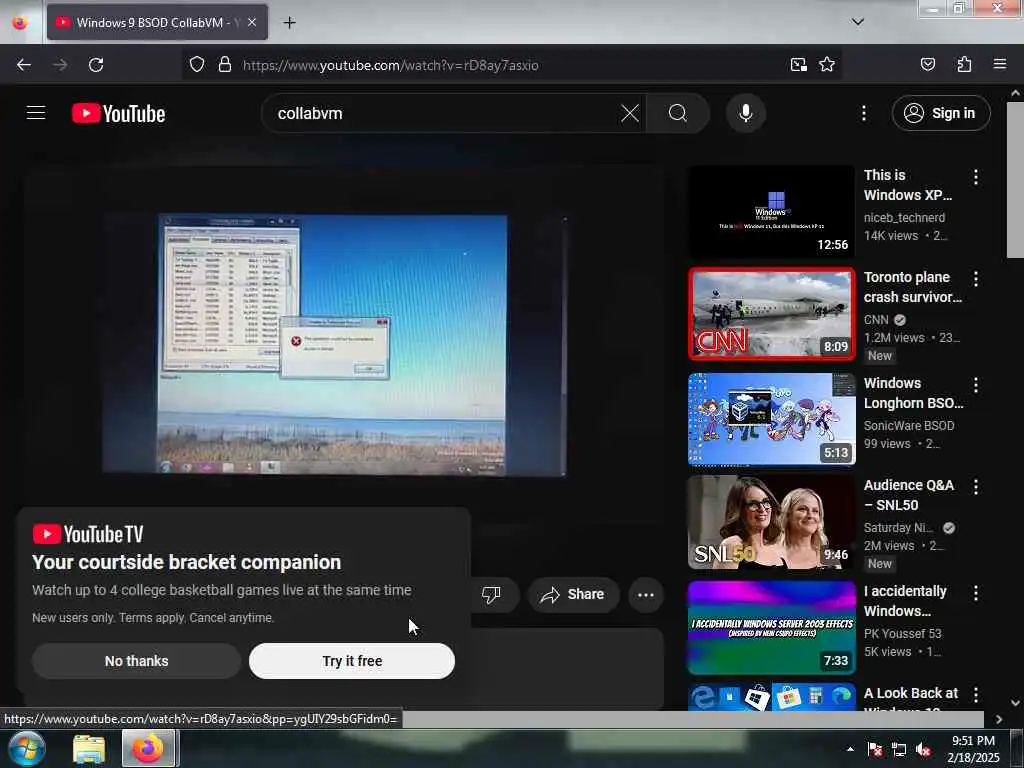Image resolution: width=1024 pixels, height=768 pixels.
Task: Click the Sign in button
Action: (940, 113)
